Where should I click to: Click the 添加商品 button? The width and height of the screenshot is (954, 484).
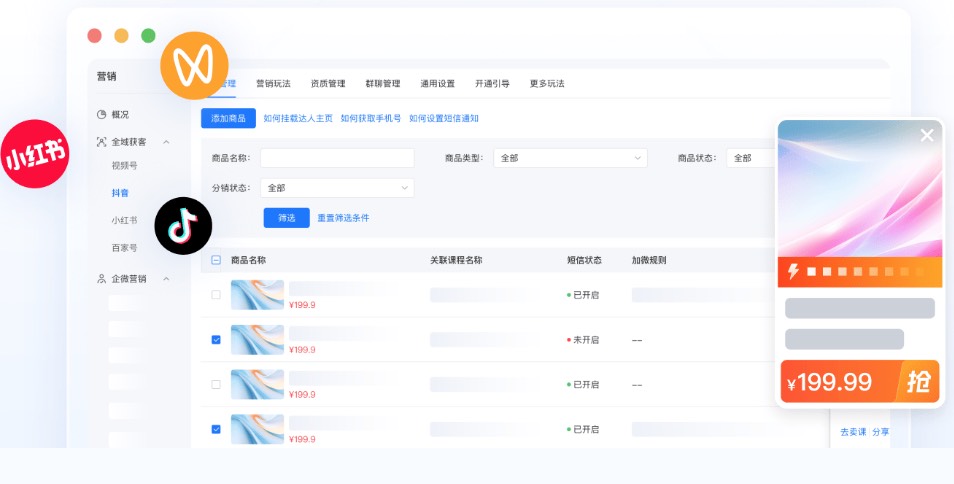228,119
